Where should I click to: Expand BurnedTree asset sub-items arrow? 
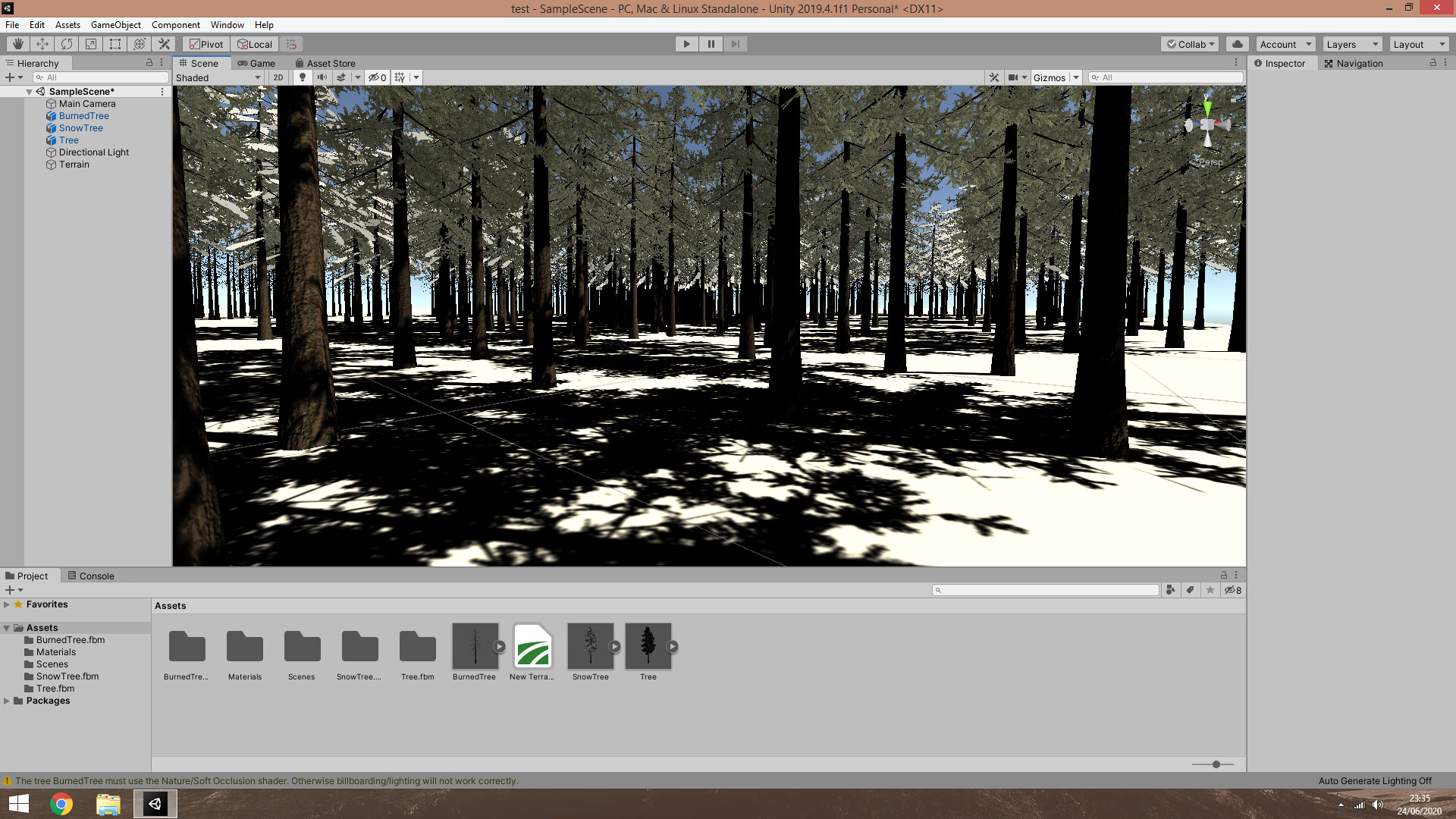point(499,647)
